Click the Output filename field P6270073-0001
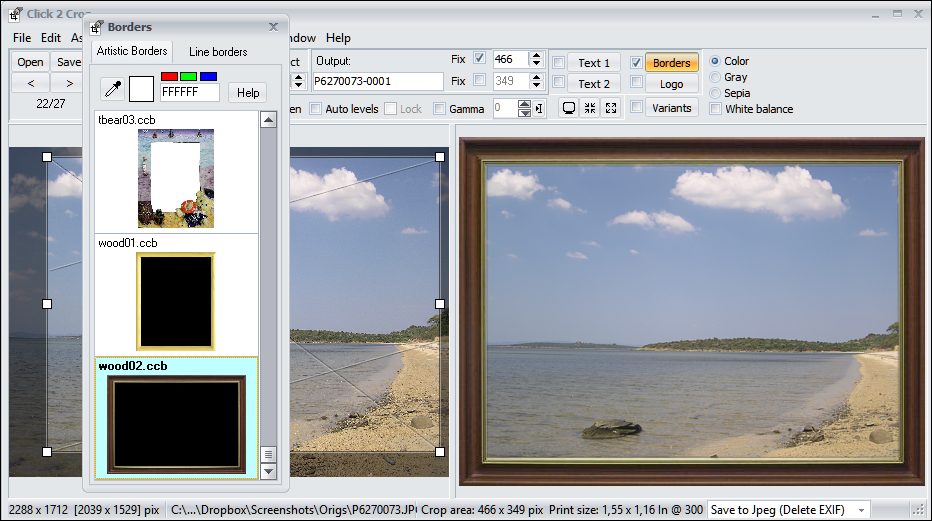Screen dimensions: 932x521 point(378,81)
